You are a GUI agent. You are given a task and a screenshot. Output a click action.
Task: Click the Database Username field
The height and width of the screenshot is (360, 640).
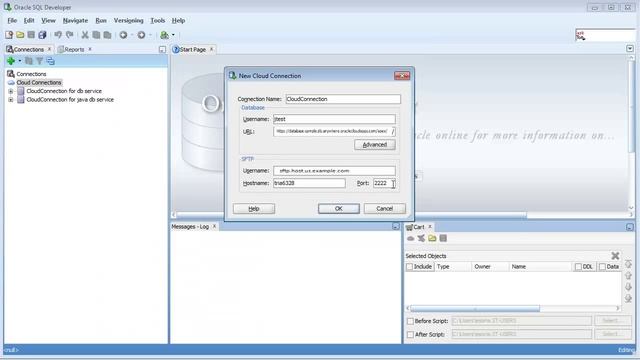pos(334,119)
